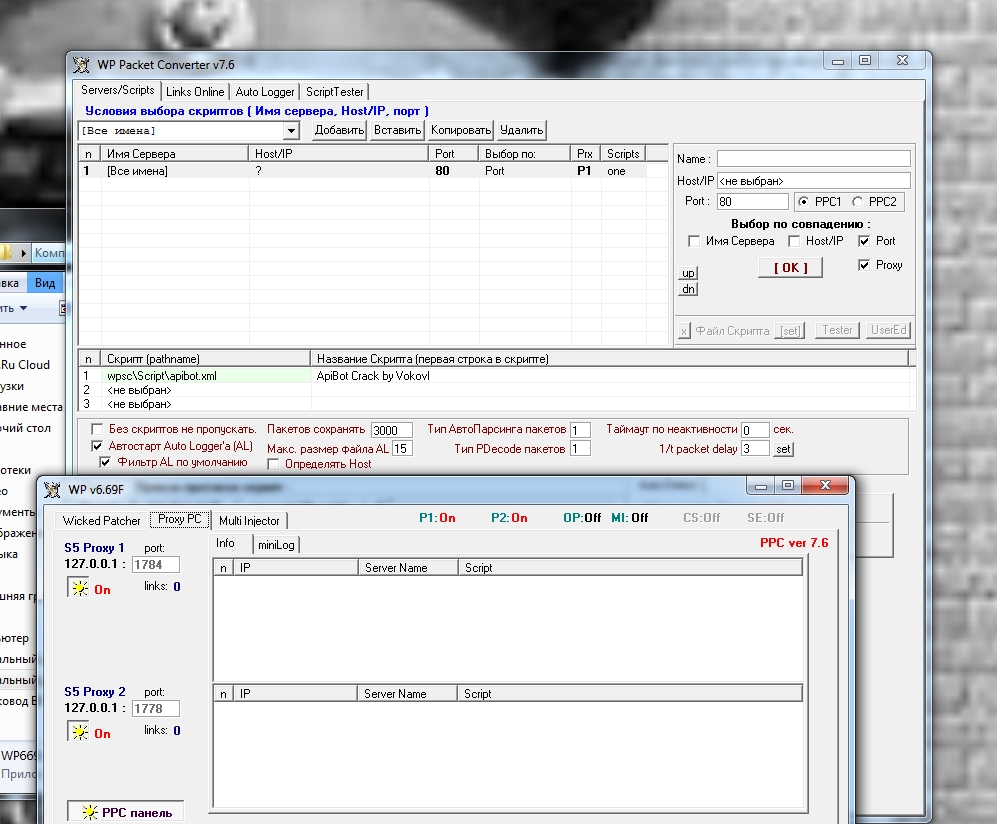Select the PPC2 radio button
Screen dimensions: 997x824
coord(857,202)
